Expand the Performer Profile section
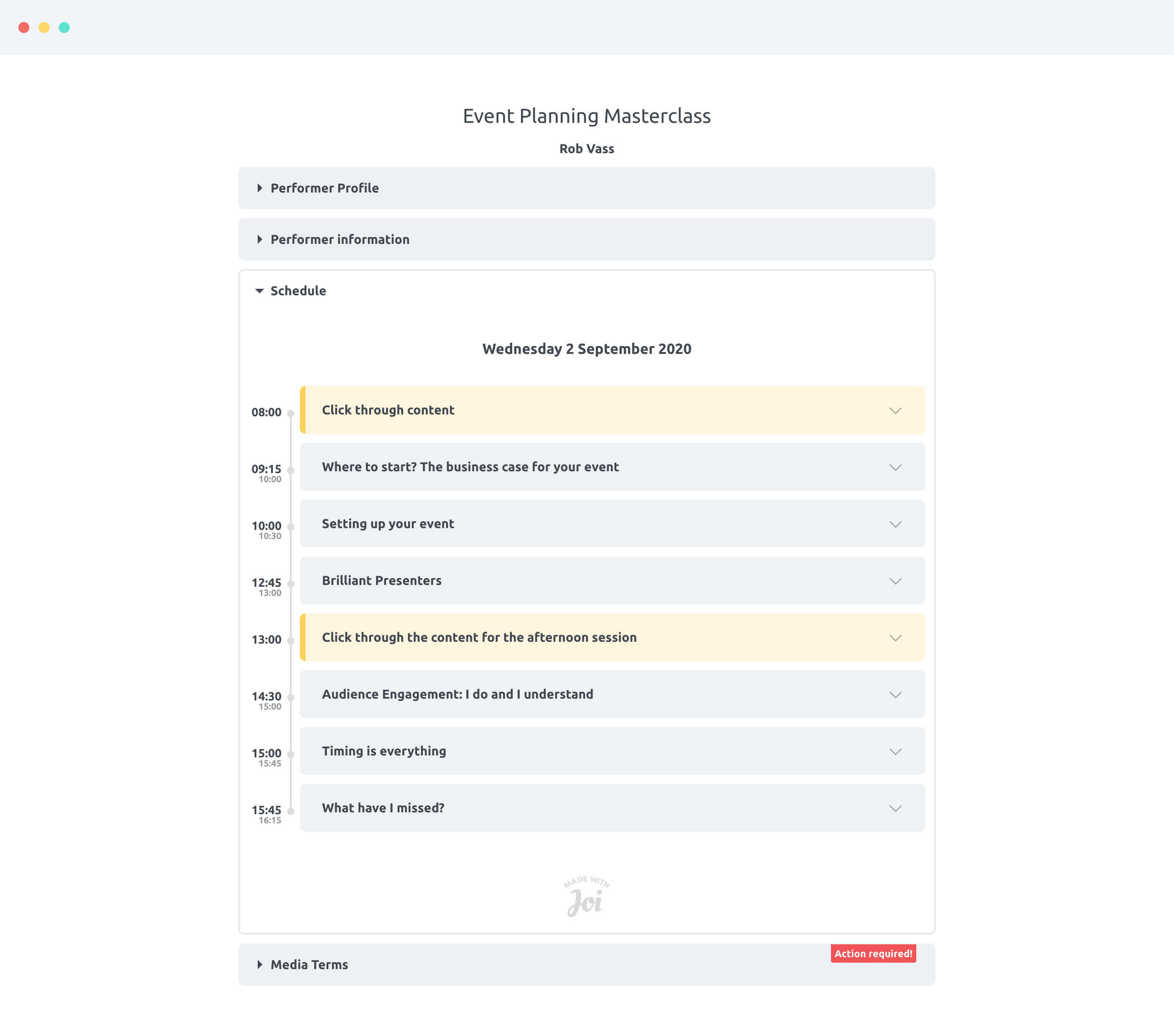This screenshot has width=1174, height=1036. pos(325,188)
